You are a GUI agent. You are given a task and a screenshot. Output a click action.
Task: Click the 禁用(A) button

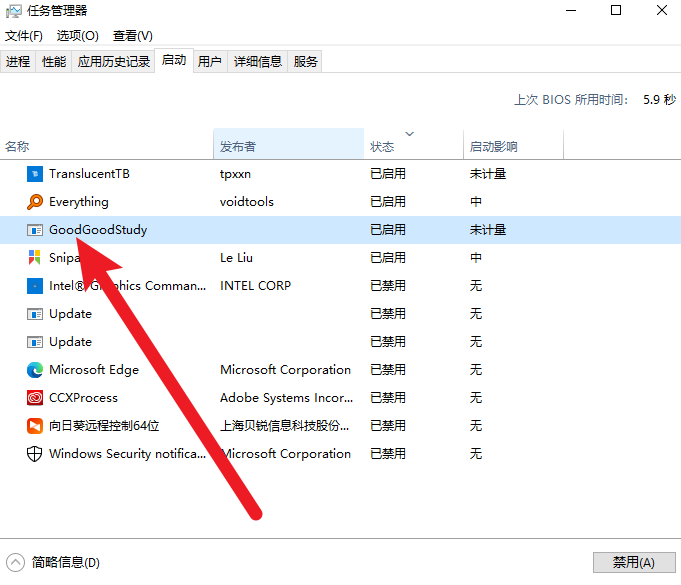634,563
